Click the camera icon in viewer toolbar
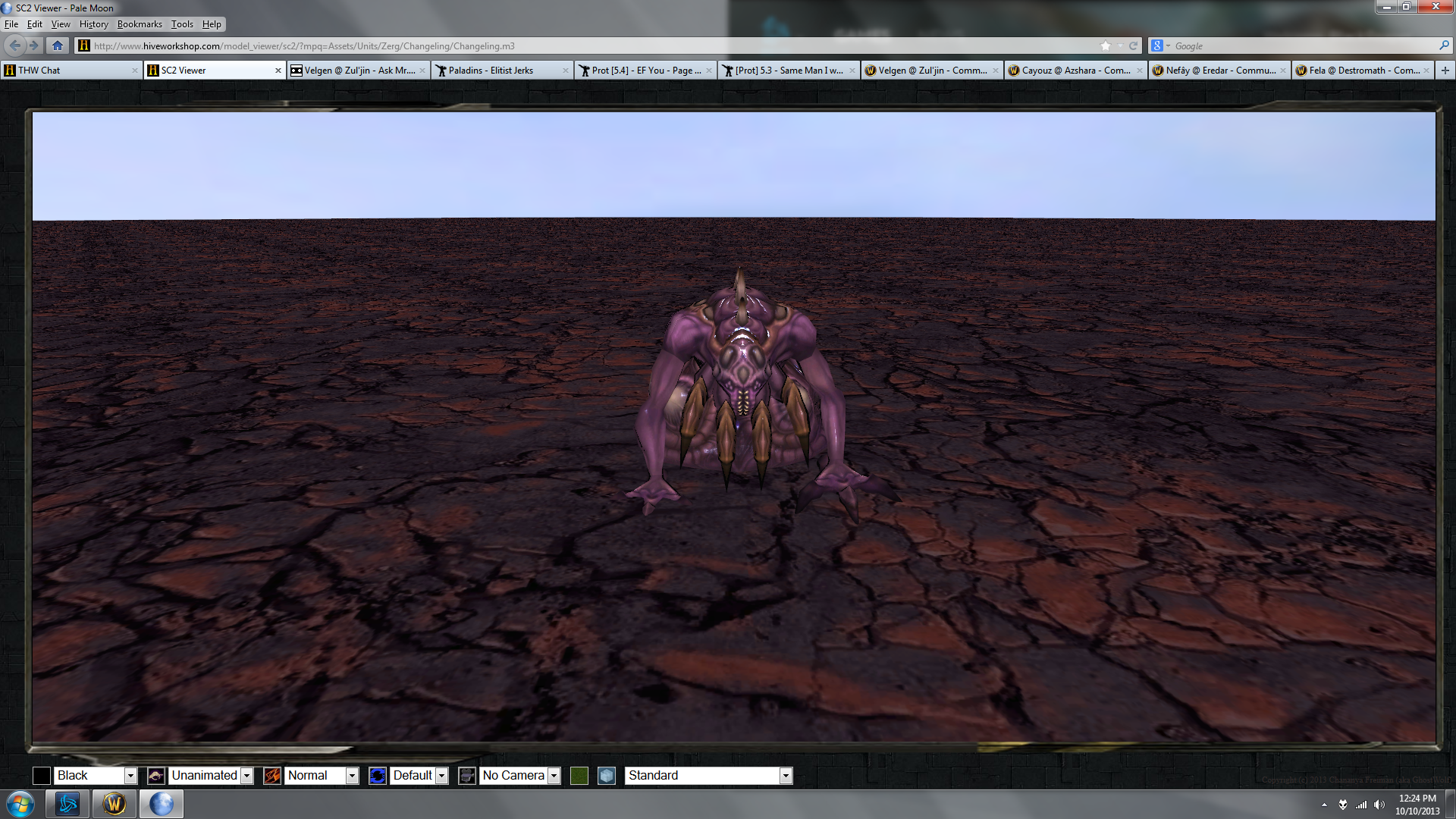The width and height of the screenshot is (1456, 819). point(467,775)
